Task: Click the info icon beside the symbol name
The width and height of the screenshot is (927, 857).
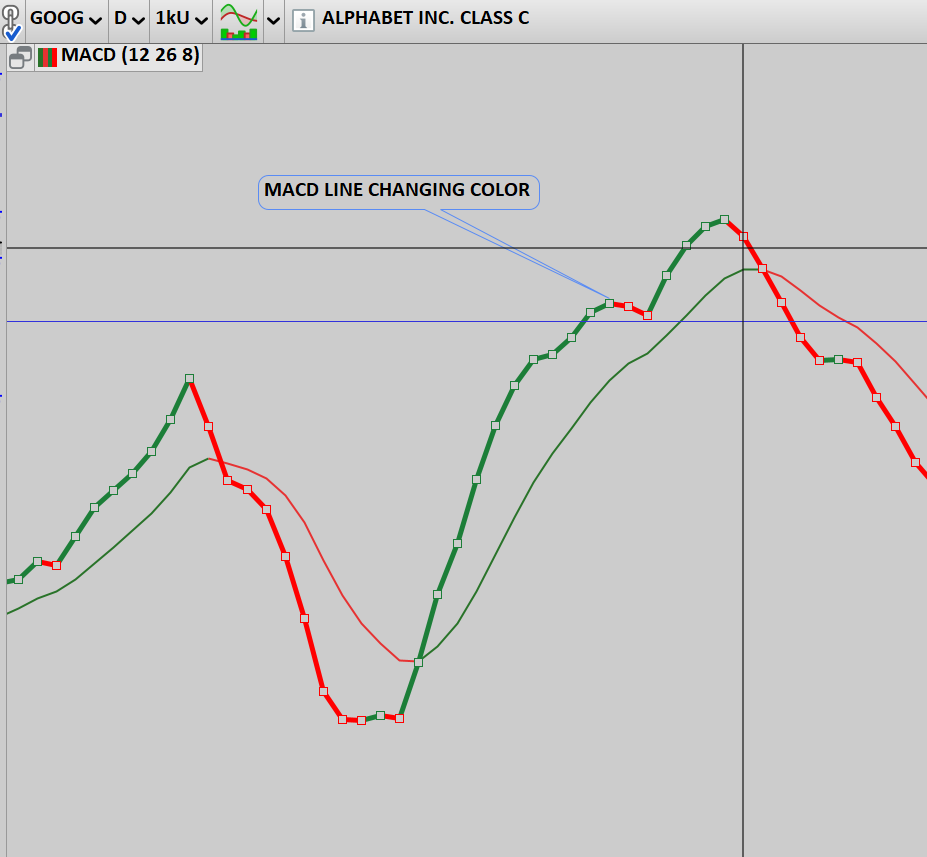Action: 301,19
